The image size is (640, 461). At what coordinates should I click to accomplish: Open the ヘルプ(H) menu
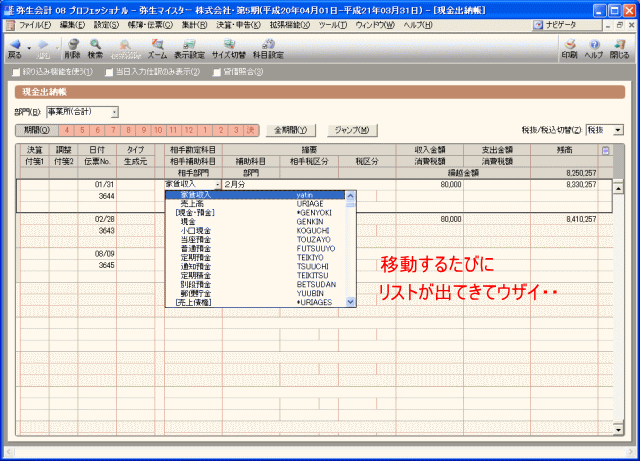click(418, 25)
